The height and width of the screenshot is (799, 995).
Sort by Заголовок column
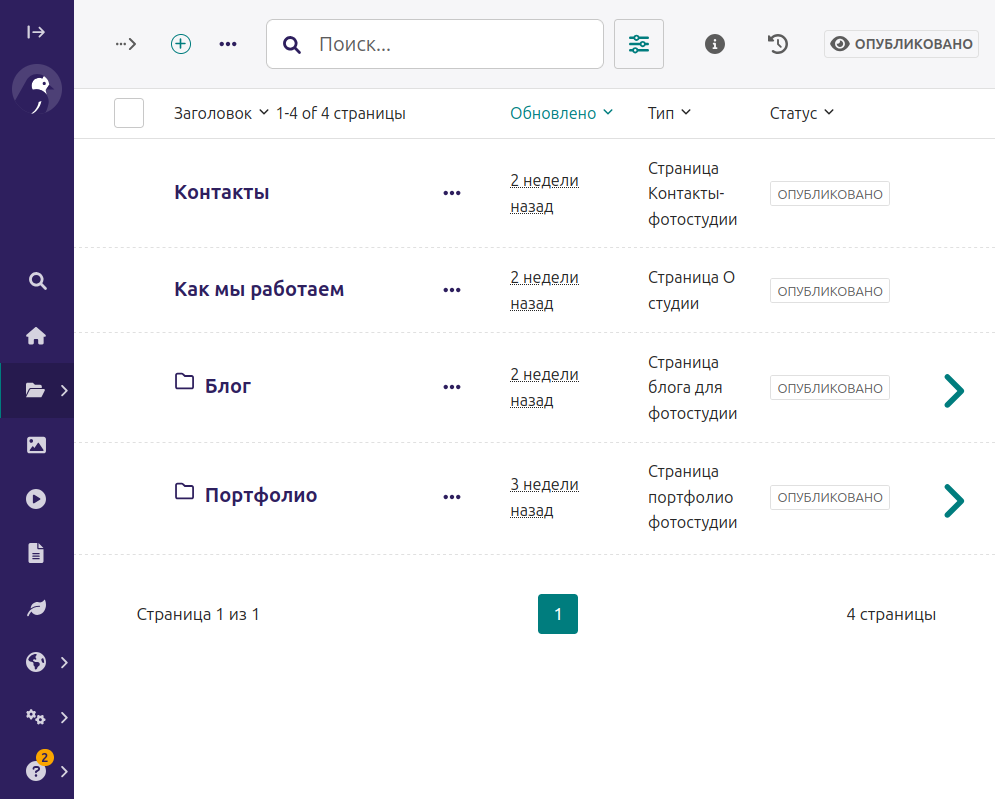click(x=221, y=114)
